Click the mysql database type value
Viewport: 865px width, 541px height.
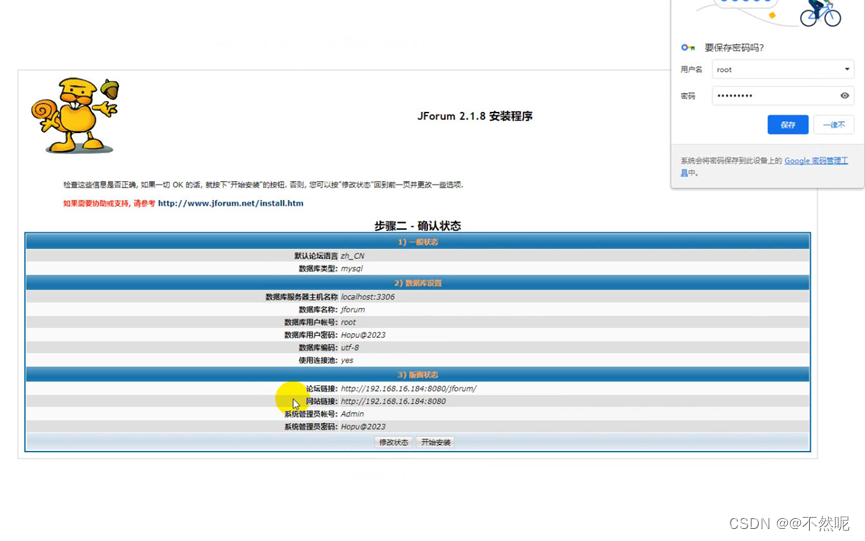[x=351, y=269]
